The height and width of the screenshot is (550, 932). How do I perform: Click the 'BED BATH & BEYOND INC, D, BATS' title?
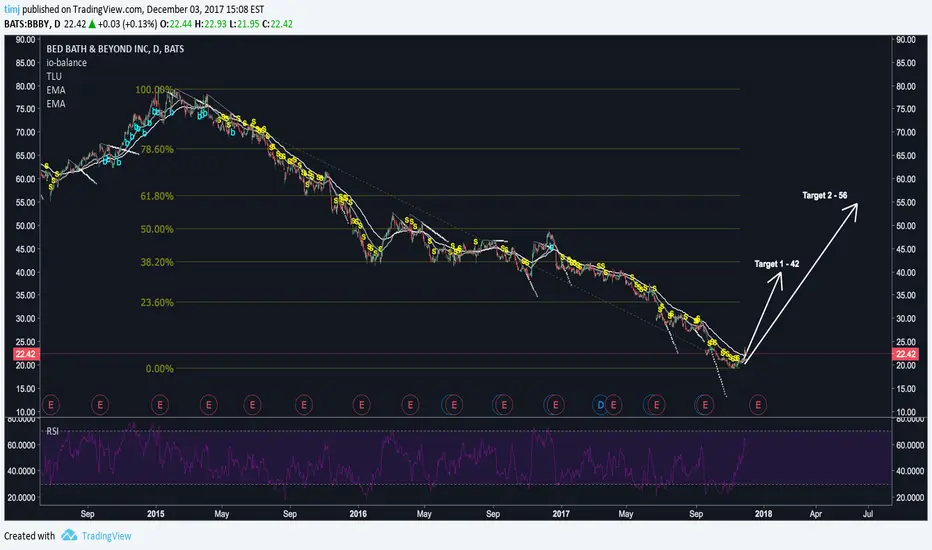pyautogui.click(x=115, y=49)
